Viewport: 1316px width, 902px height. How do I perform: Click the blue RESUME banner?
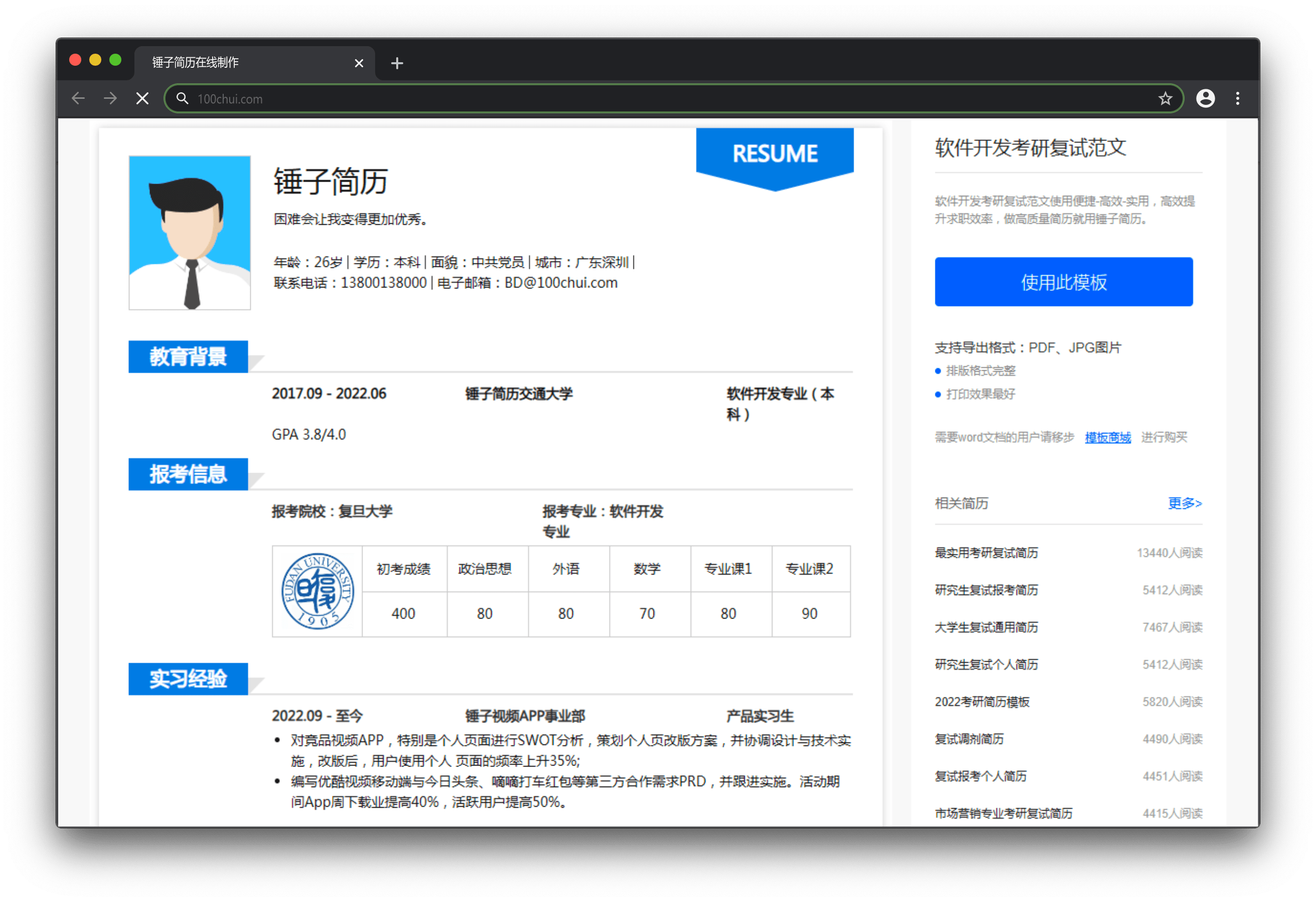775,159
